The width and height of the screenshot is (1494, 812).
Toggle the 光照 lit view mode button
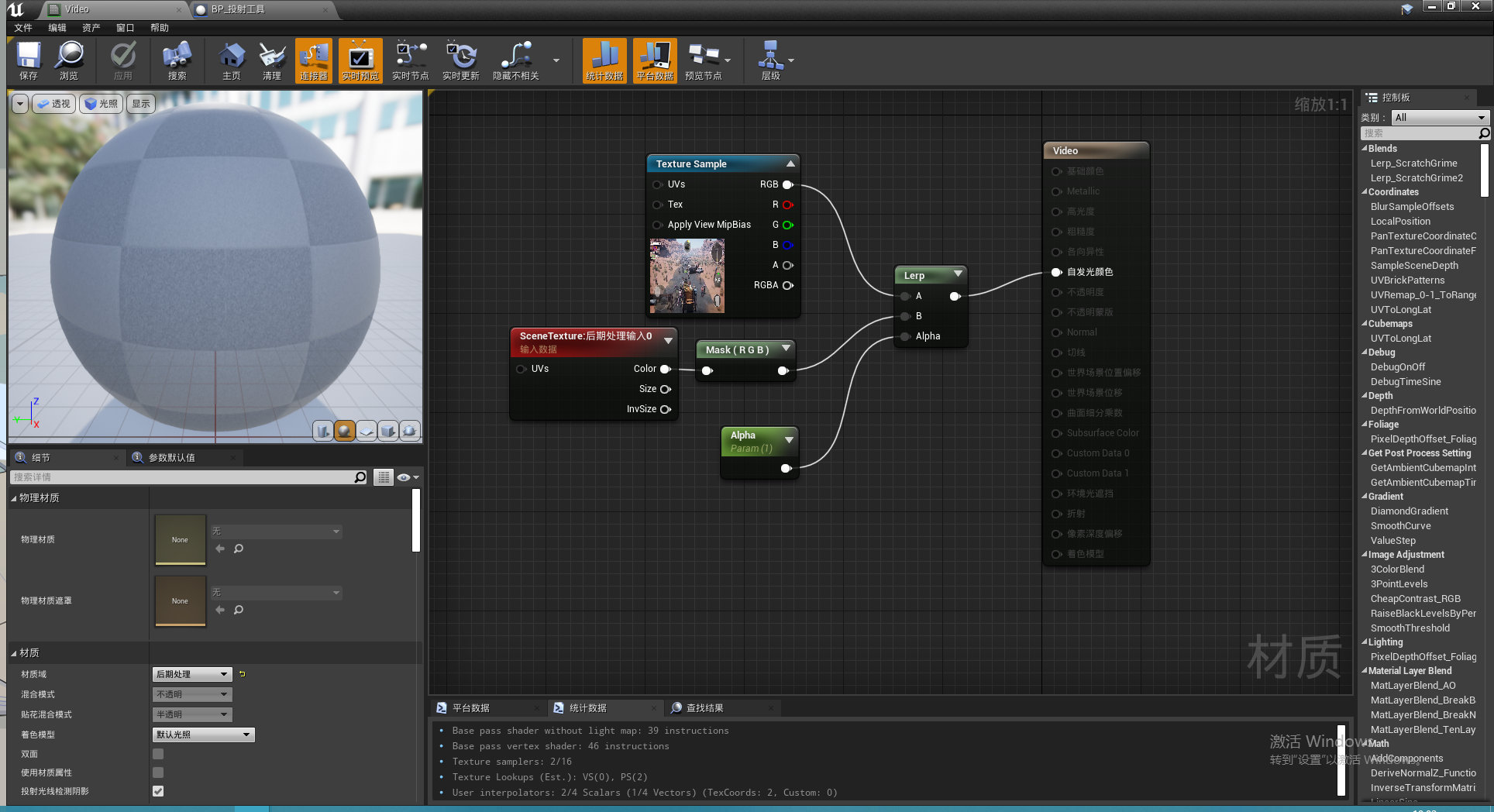101,104
